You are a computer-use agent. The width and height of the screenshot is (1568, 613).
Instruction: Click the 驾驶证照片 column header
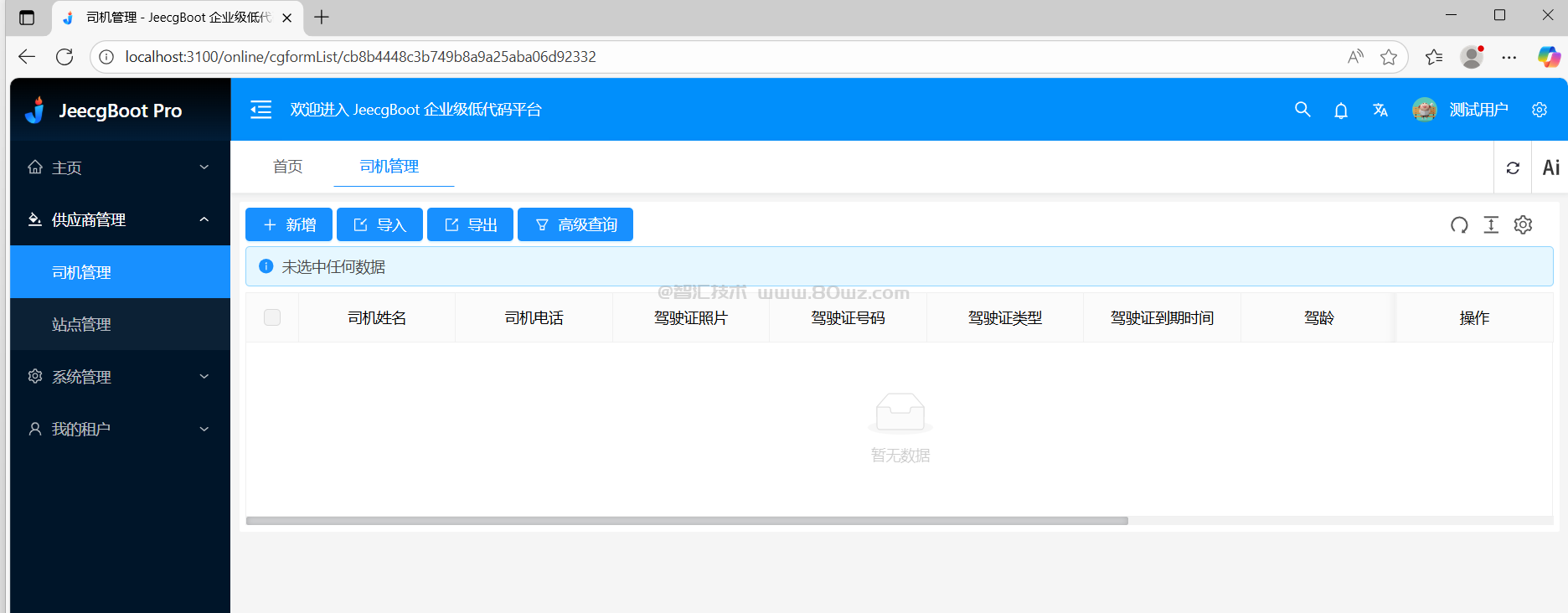691,317
